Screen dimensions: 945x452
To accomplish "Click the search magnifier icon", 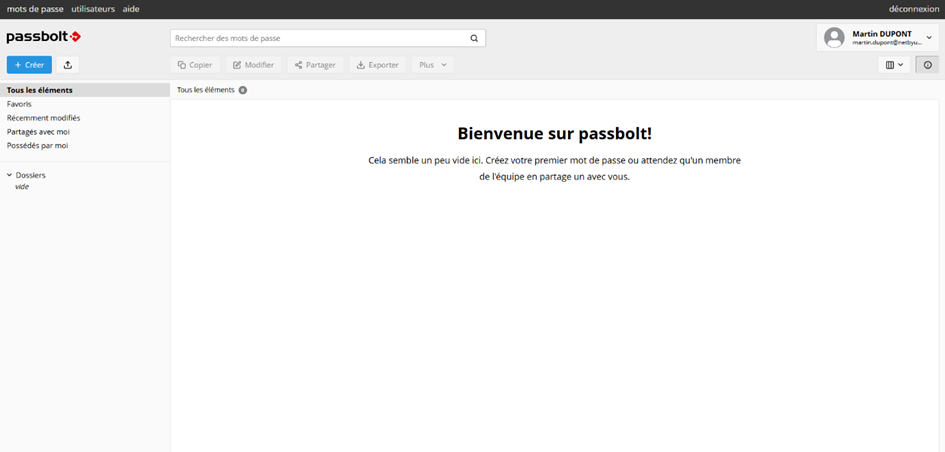I will 474,38.
